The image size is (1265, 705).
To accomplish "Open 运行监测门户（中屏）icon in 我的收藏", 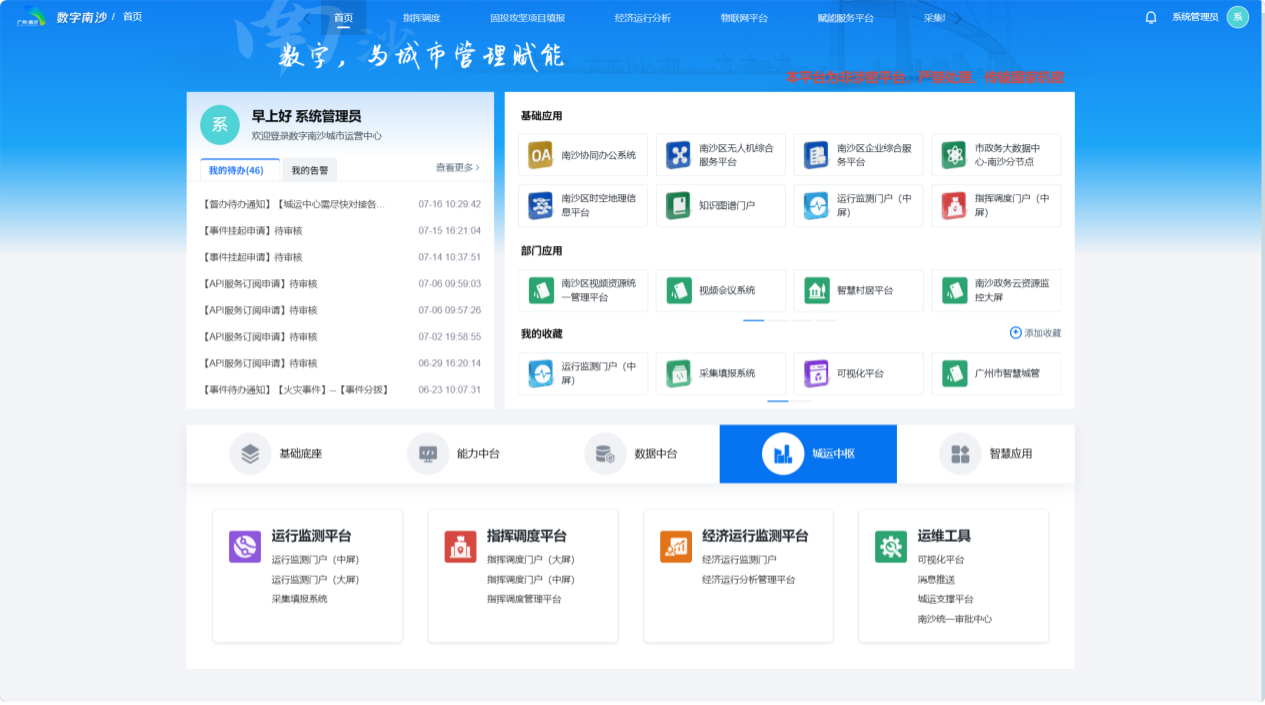I will (541, 374).
